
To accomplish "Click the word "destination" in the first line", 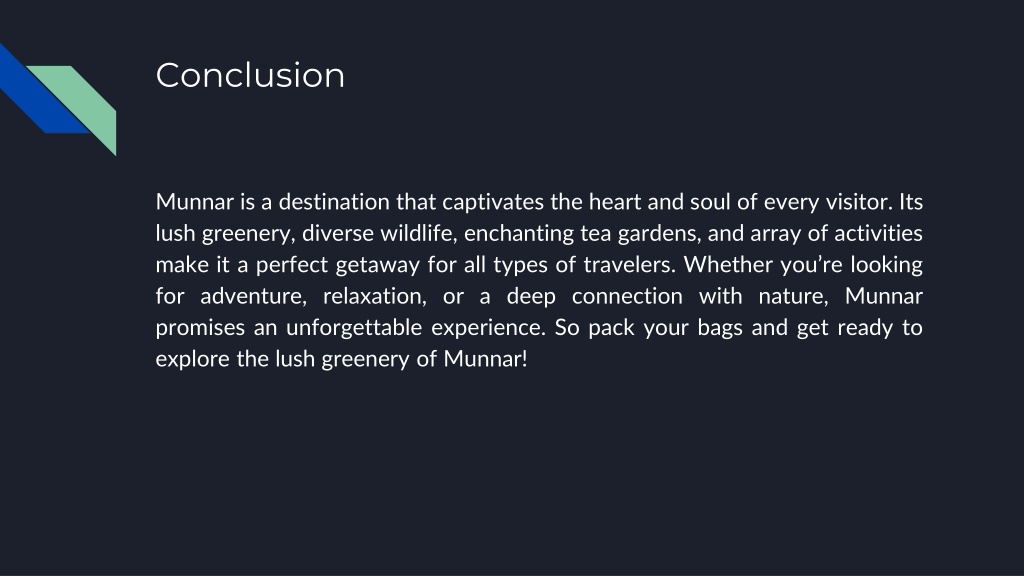I will coord(334,202).
